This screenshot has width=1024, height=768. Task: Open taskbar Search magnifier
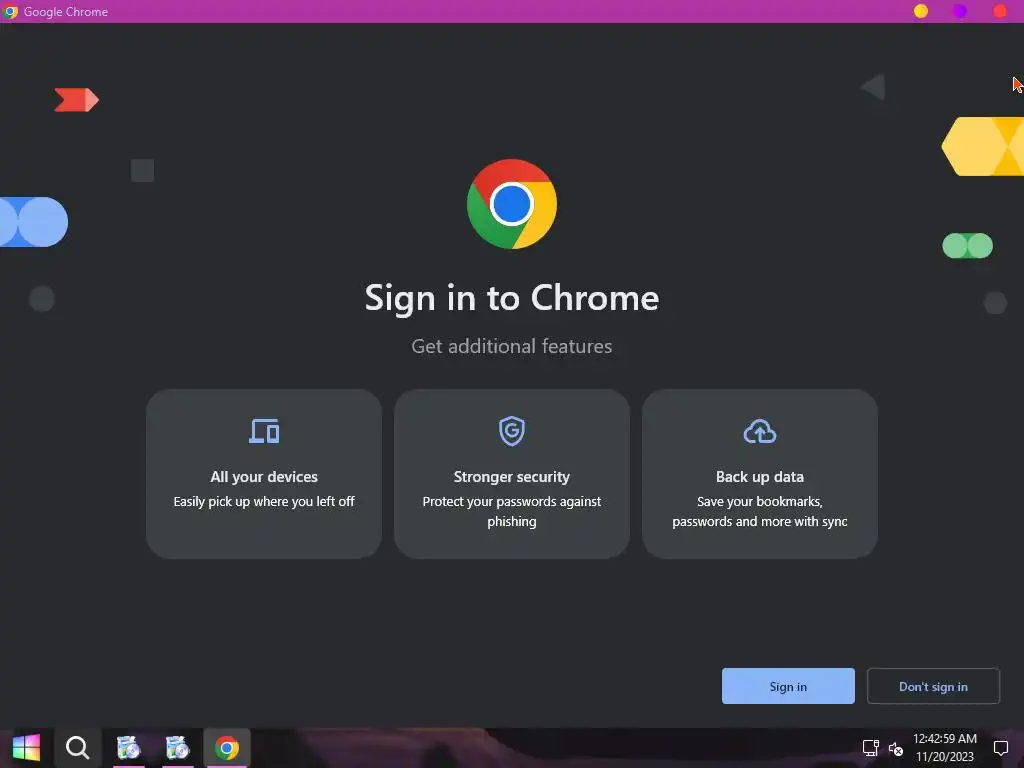point(77,748)
